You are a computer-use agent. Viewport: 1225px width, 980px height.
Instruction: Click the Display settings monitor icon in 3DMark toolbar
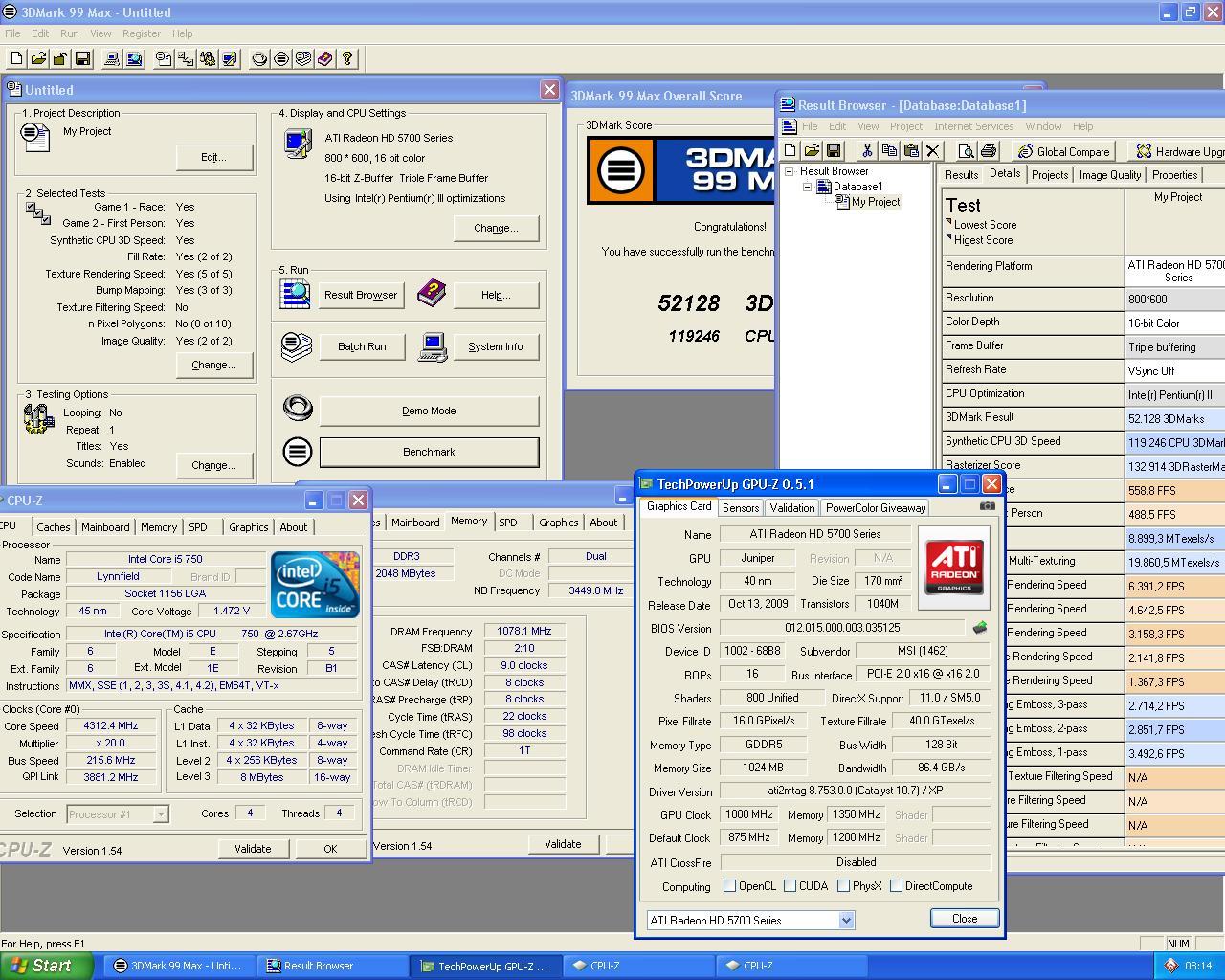(230, 59)
